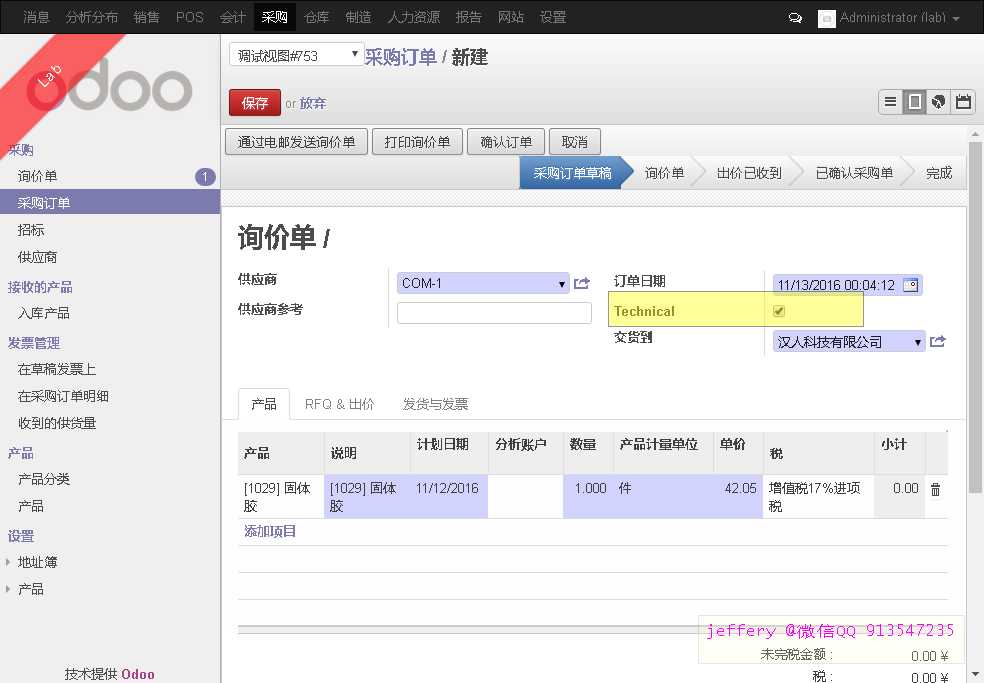Select 询价单 in the sidebar
Viewport: 984px width, 683px height.
[37, 176]
